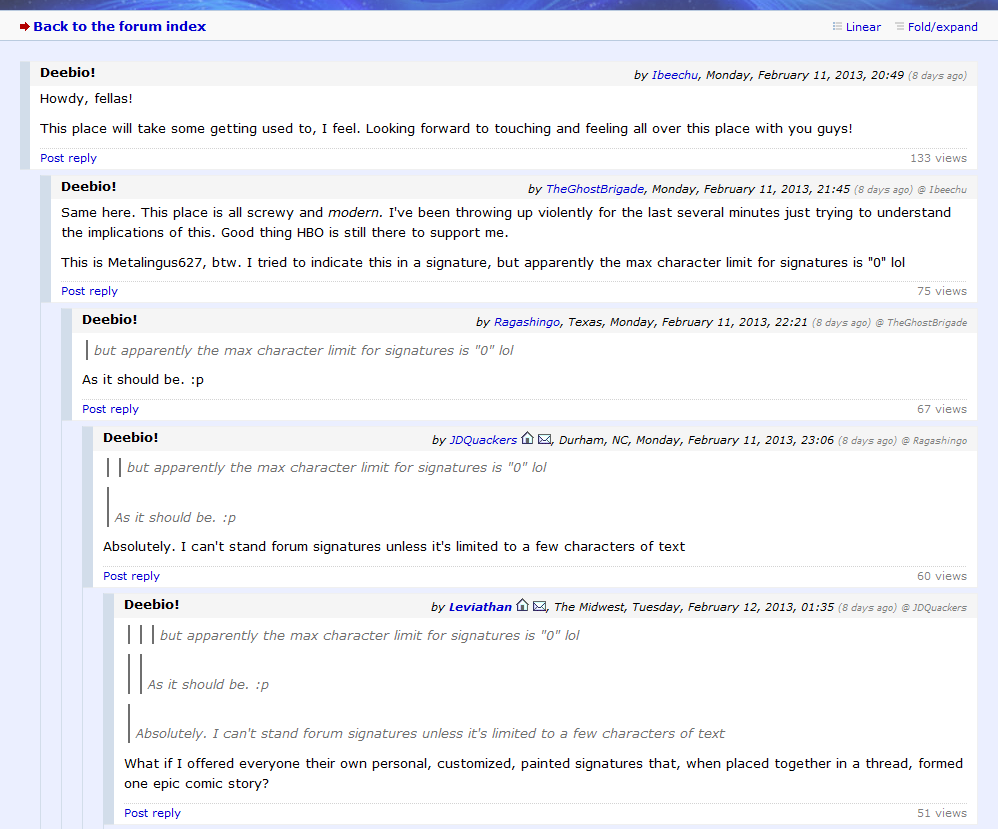Click 'This is Metalingus627, btw.' paragraph

[483, 262]
